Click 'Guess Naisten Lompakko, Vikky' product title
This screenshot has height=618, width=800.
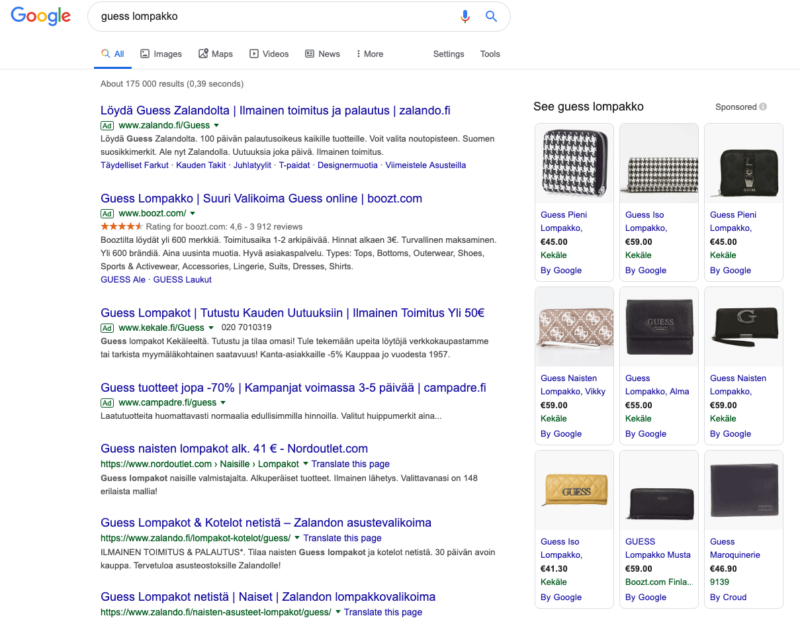[573, 385]
